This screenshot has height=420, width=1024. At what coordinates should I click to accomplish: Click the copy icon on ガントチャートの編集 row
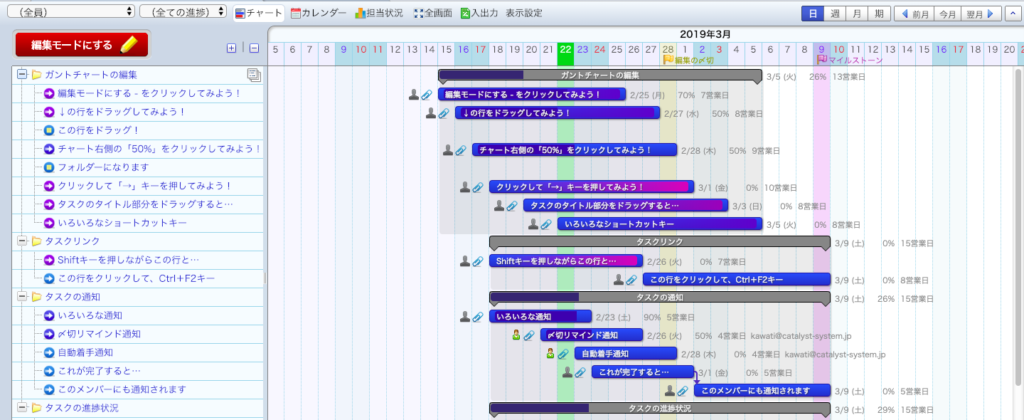253,75
